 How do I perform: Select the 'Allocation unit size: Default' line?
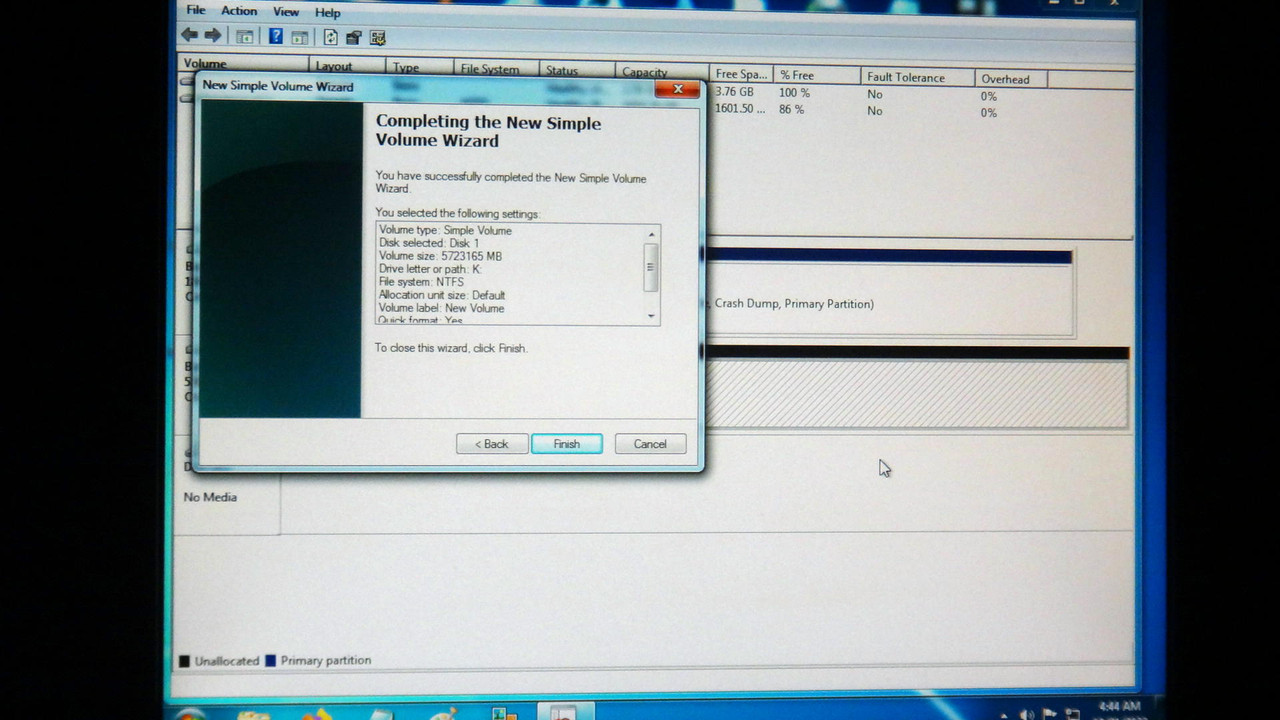point(442,295)
